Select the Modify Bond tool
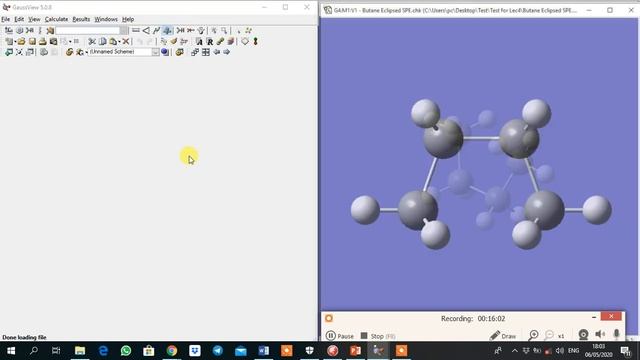Viewport: 640px width, 360px height. (136, 30)
